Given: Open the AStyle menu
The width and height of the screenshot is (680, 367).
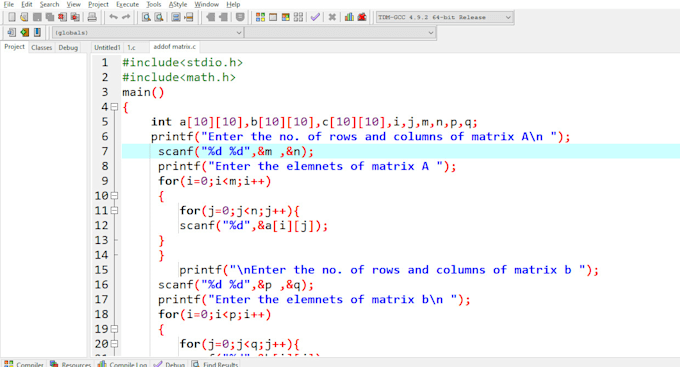Looking at the screenshot, I should 178,4.
